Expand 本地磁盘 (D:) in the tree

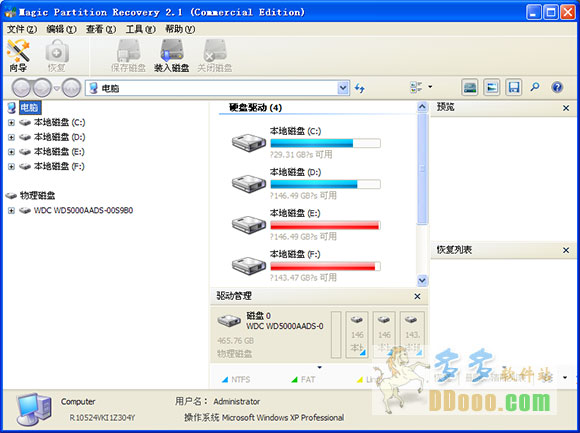(x=11, y=137)
